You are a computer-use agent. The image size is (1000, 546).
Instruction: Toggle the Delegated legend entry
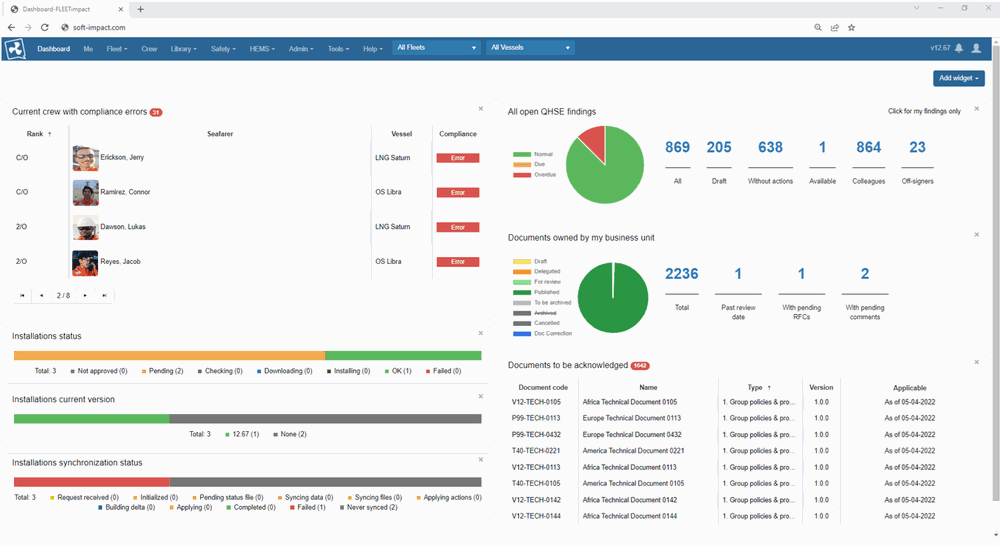537,272
